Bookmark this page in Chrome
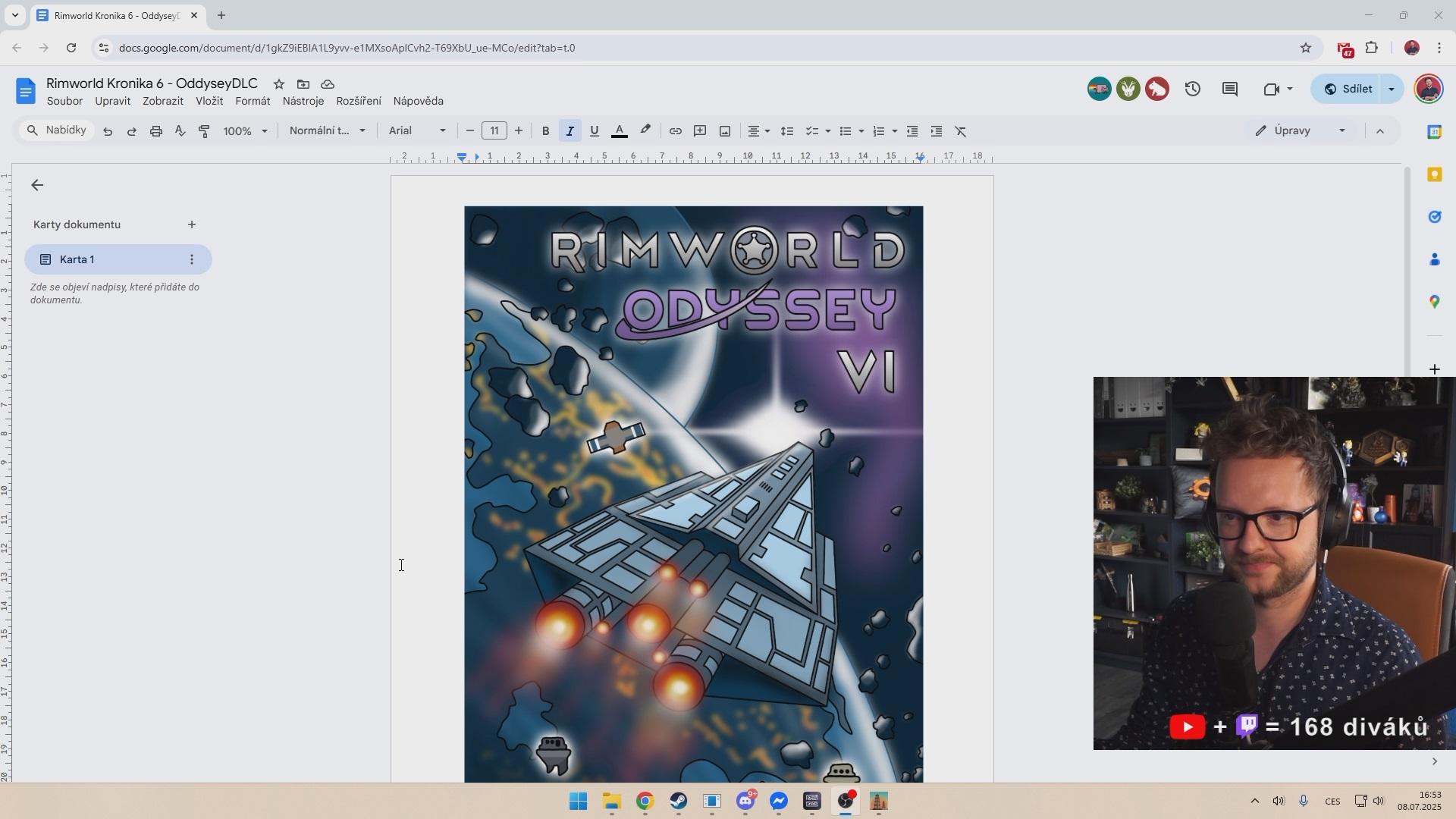The image size is (1456, 819). click(x=1305, y=48)
